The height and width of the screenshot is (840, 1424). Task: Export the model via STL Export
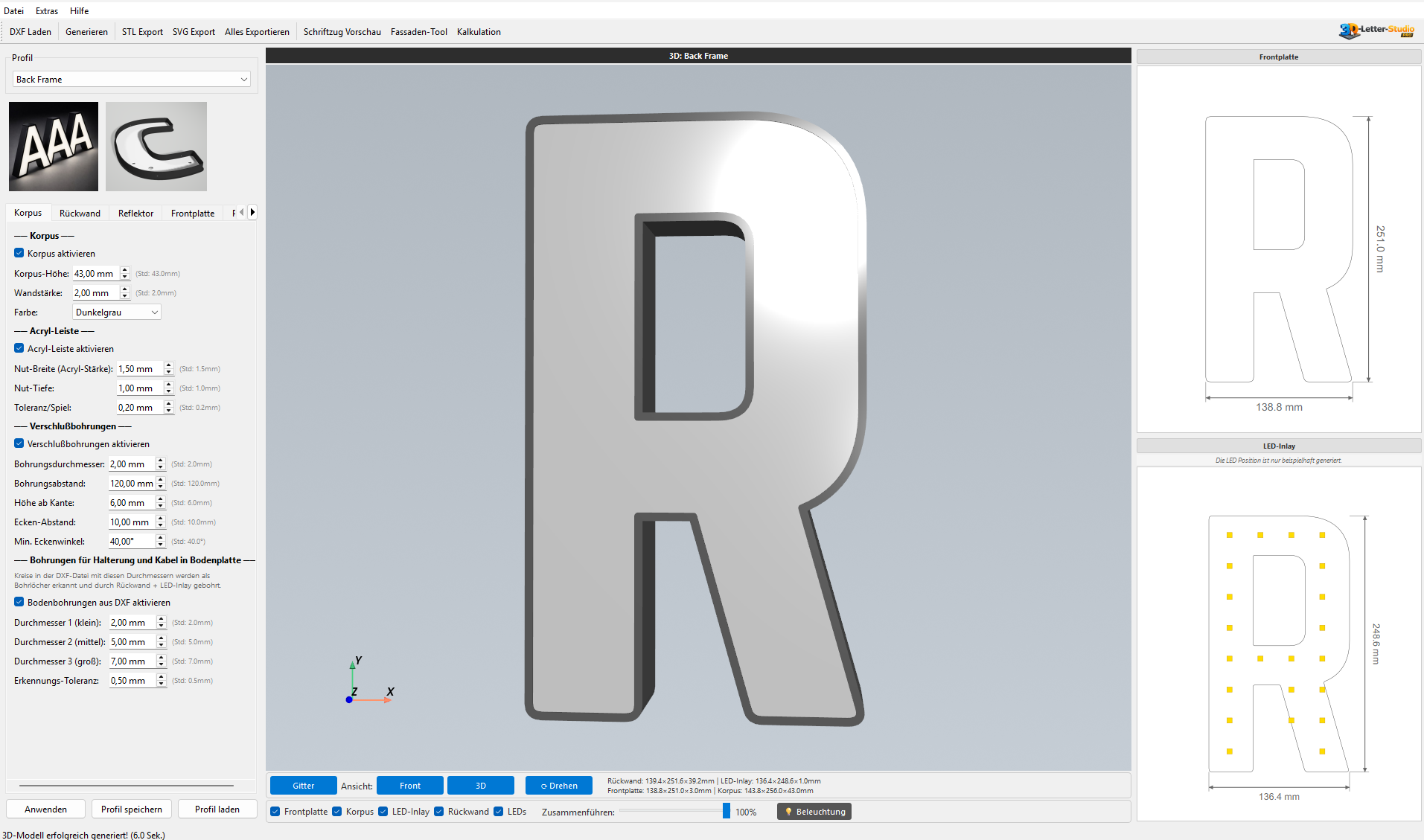point(141,31)
